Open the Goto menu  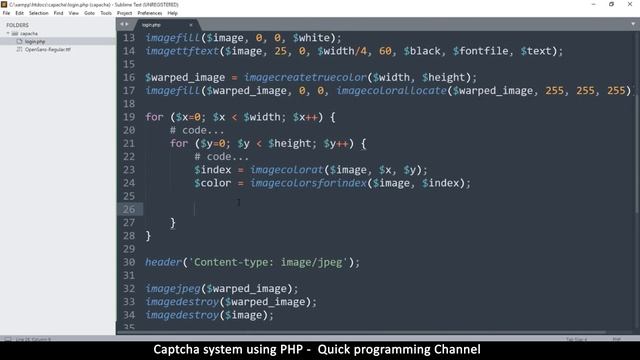(89, 13)
